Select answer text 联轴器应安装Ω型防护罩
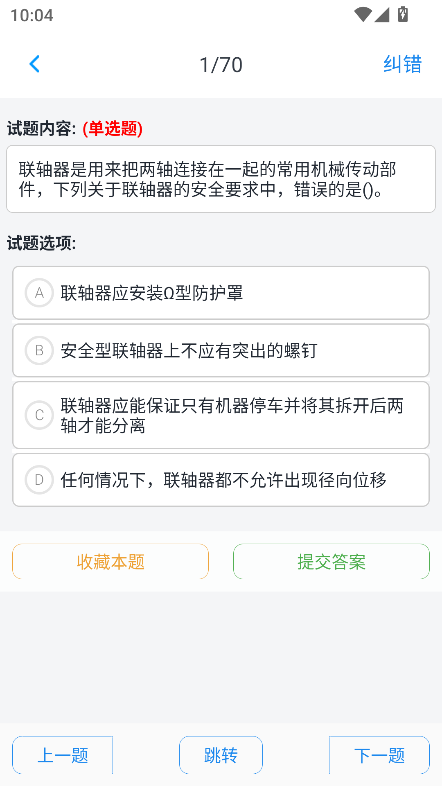The width and height of the screenshot is (442, 786). [x=152, y=293]
